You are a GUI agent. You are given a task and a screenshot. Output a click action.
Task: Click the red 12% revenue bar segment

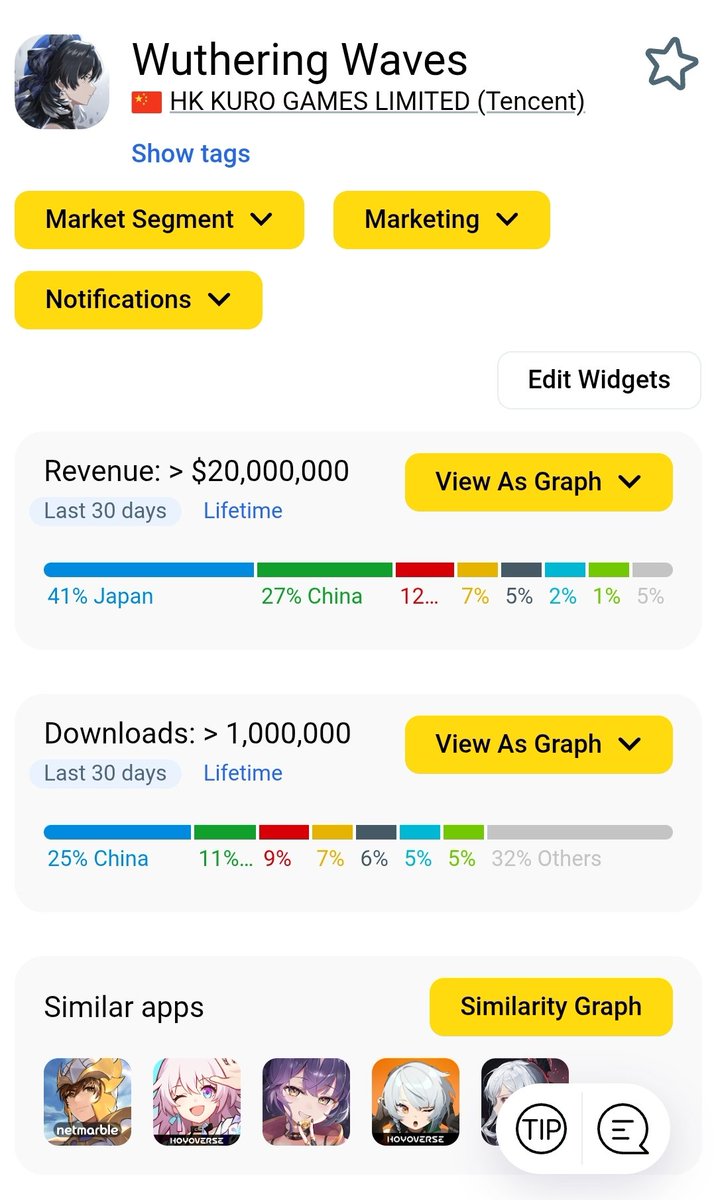pos(425,570)
